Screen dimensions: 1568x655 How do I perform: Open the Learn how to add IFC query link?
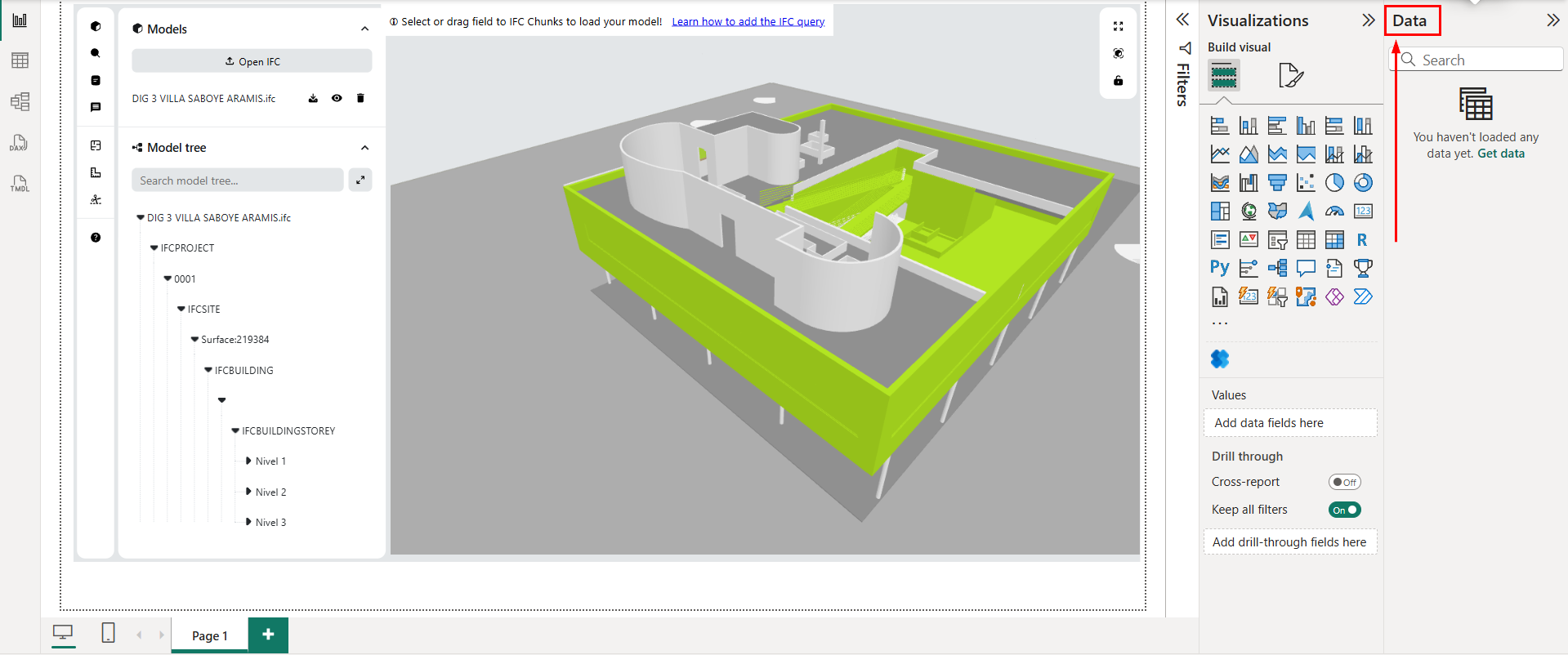(x=748, y=22)
